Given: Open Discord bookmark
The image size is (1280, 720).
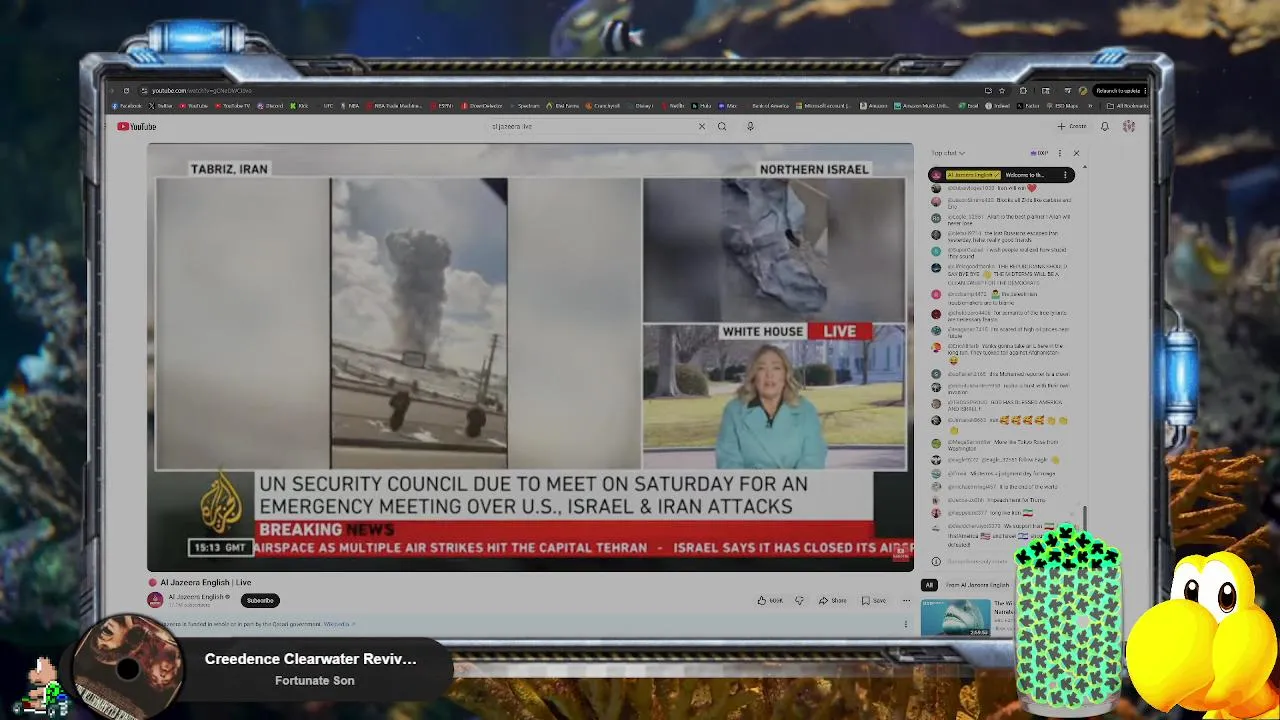Looking at the screenshot, I should [x=270, y=106].
